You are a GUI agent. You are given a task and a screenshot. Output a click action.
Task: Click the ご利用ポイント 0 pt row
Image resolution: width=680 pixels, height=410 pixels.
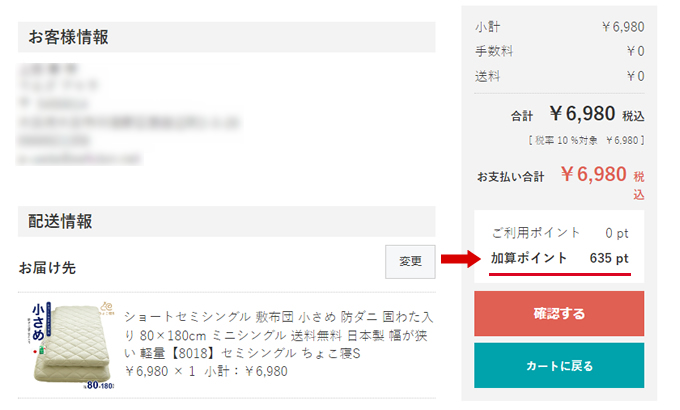pos(559,233)
